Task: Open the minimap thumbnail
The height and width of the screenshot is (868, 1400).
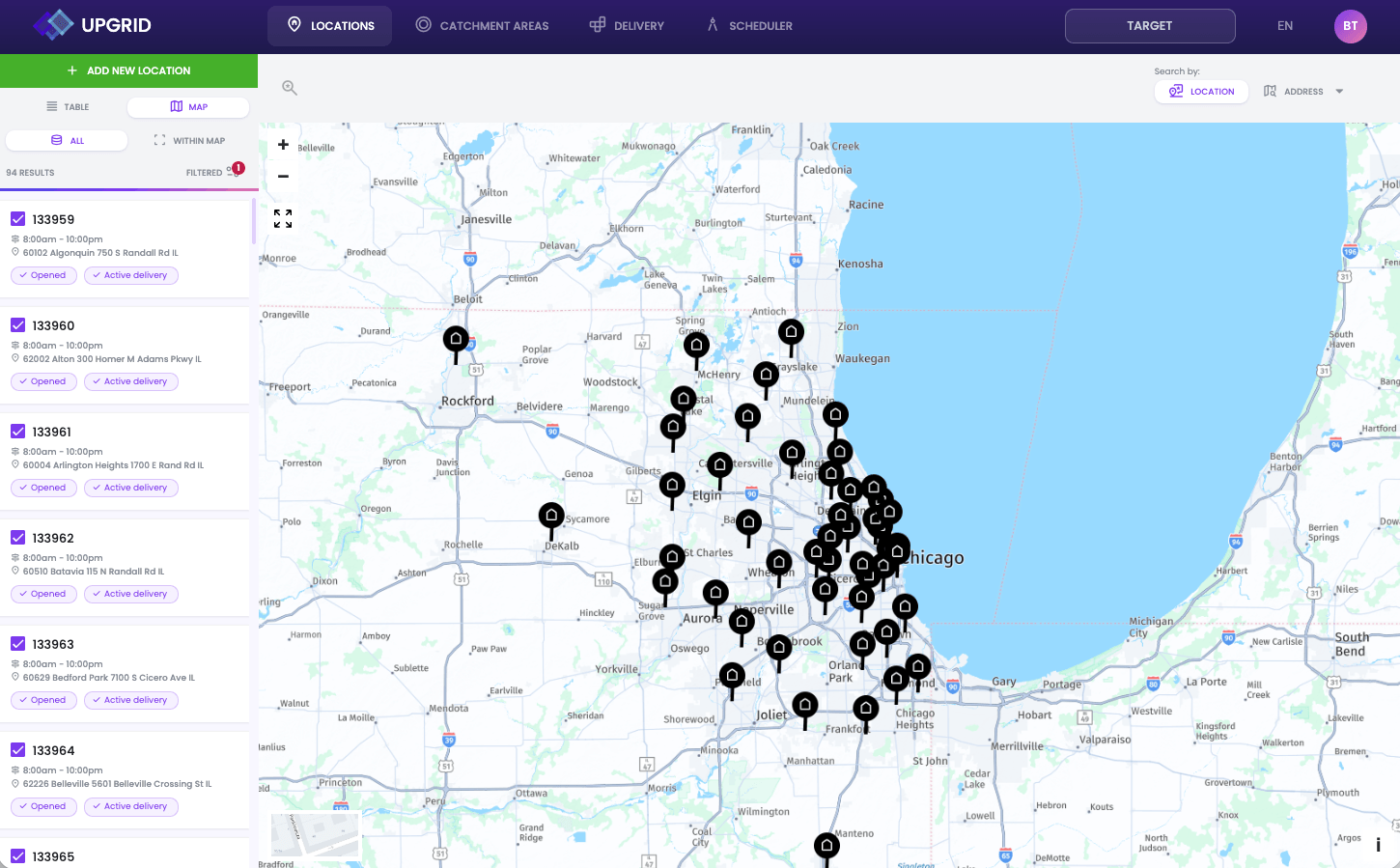Action: (x=315, y=834)
